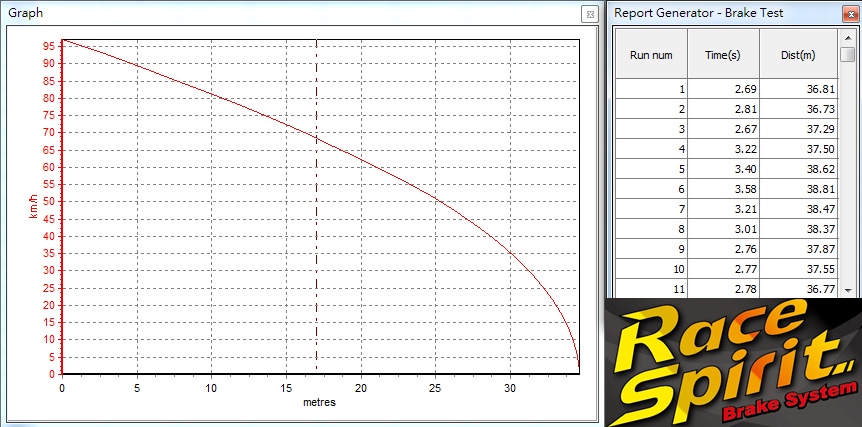Select the Dist(m) column header
Image resolution: width=862 pixels, height=427 pixels.
coord(799,54)
